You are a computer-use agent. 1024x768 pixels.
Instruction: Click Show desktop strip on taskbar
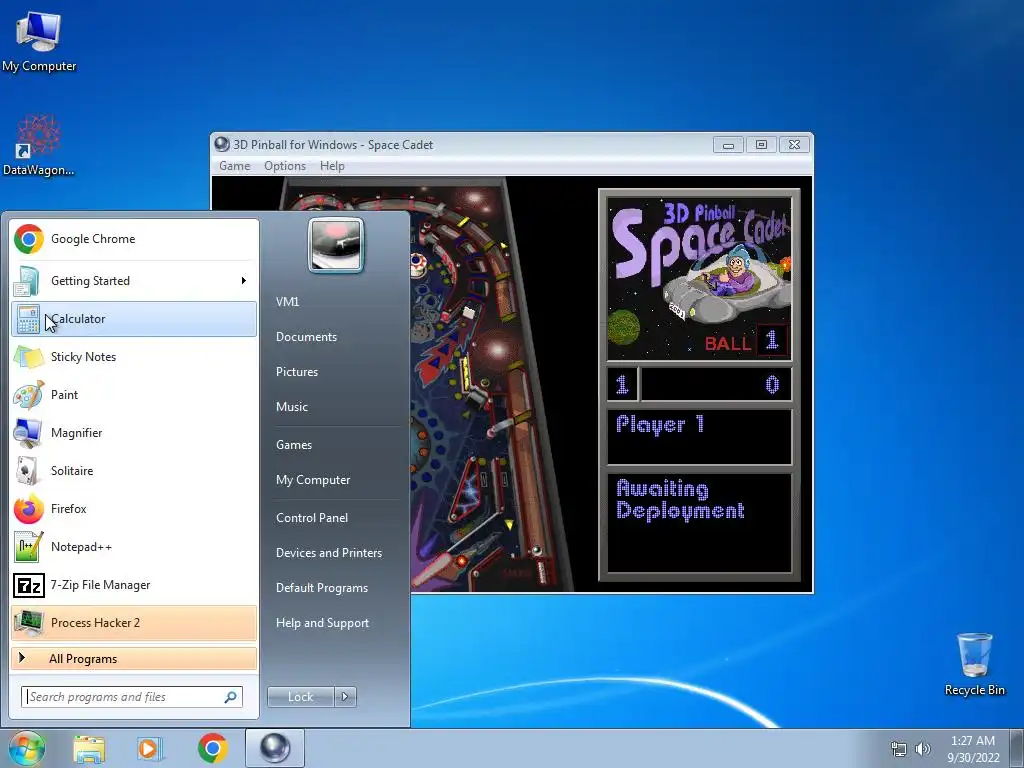1017,748
